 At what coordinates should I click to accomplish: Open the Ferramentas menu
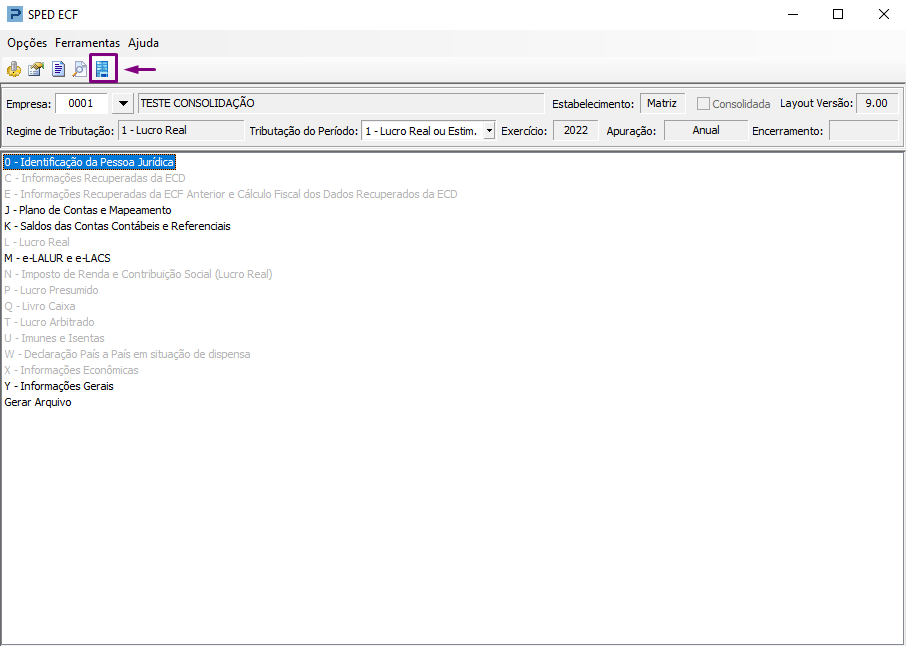pyautogui.click(x=87, y=43)
